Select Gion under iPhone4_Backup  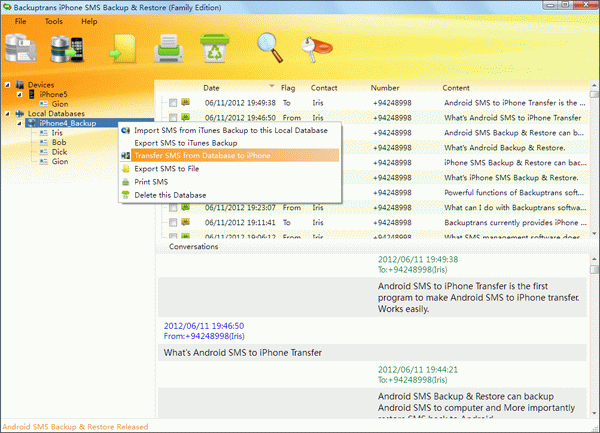point(60,161)
